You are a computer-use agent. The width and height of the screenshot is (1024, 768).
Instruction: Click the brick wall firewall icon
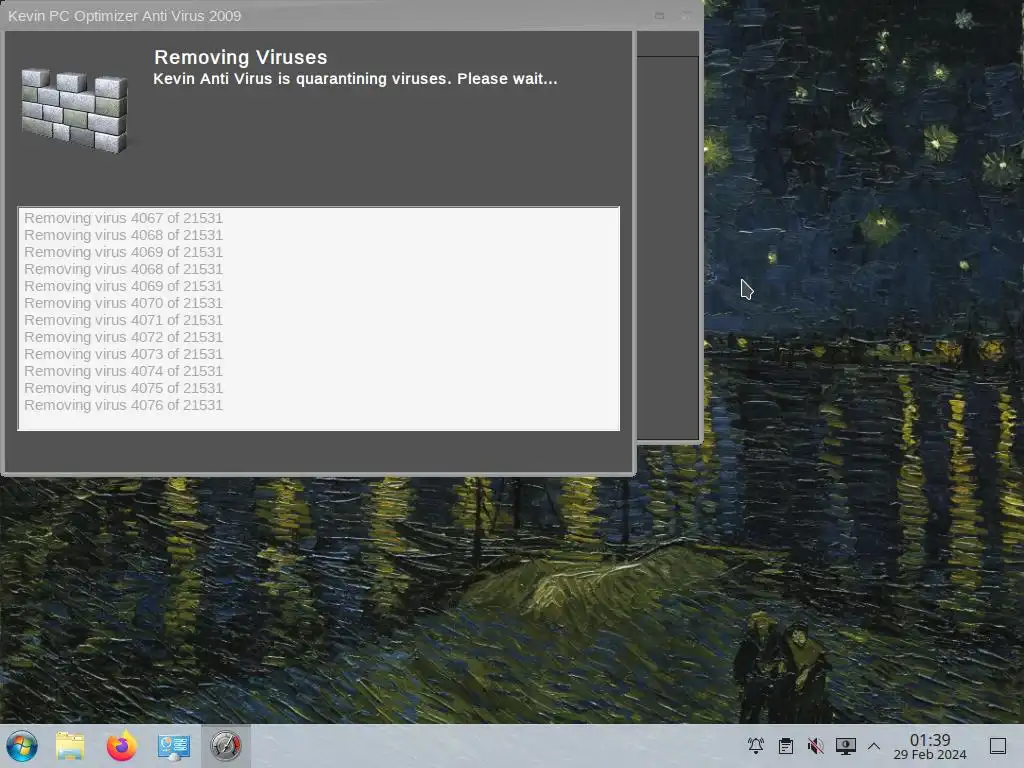74,111
